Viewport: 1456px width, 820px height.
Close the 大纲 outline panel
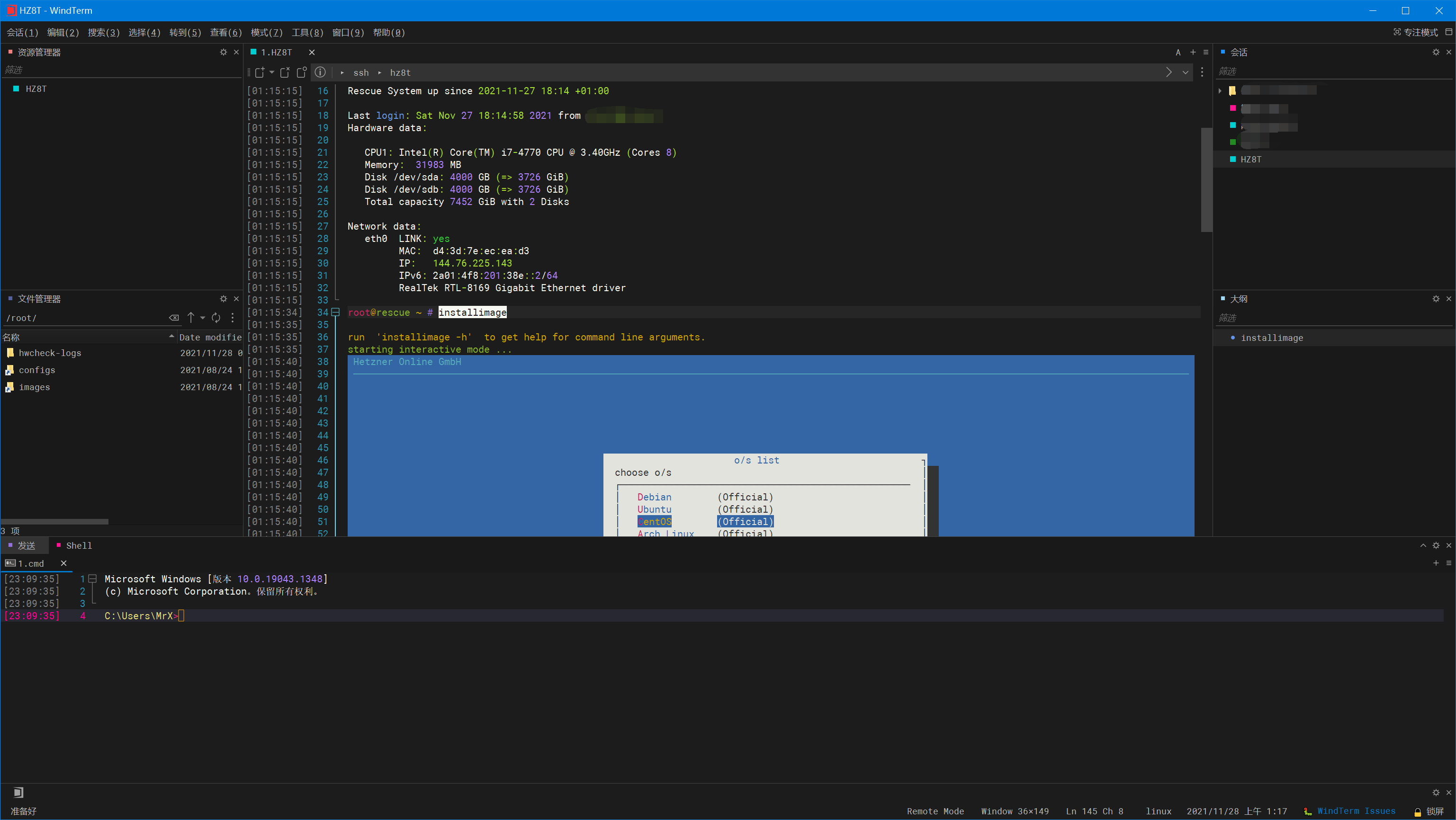coord(1448,298)
